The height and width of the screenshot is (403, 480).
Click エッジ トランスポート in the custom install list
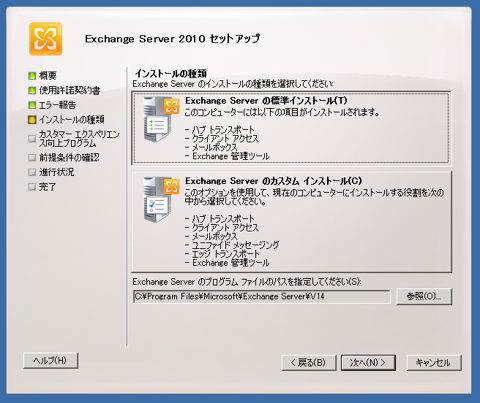click(x=226, y=254)
